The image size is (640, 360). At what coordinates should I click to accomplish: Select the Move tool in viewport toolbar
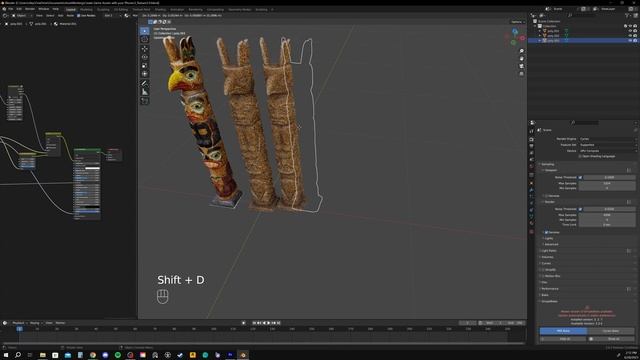click(144, 49)
